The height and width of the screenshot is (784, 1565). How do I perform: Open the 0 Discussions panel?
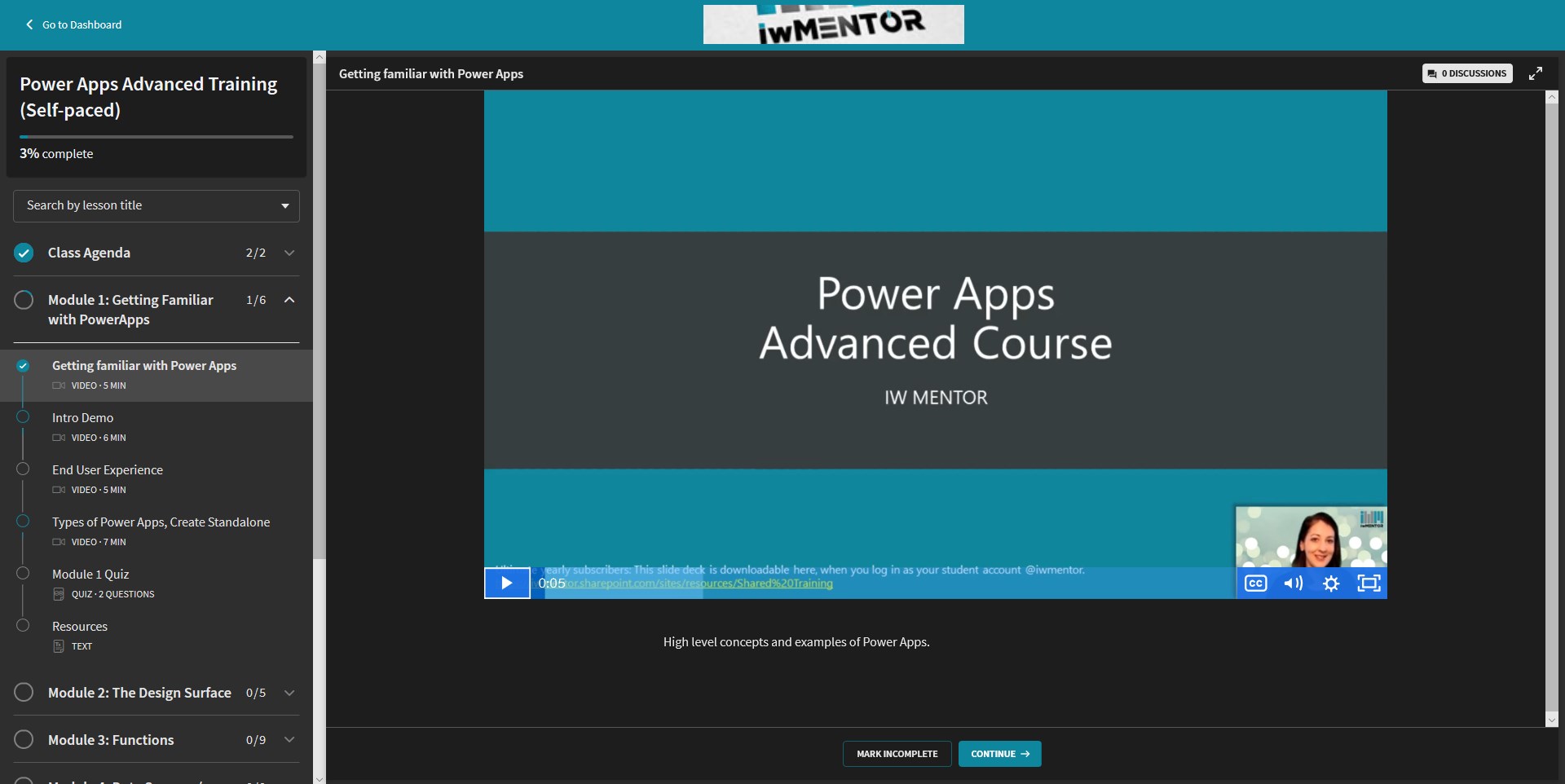(x=1467, y=73)
